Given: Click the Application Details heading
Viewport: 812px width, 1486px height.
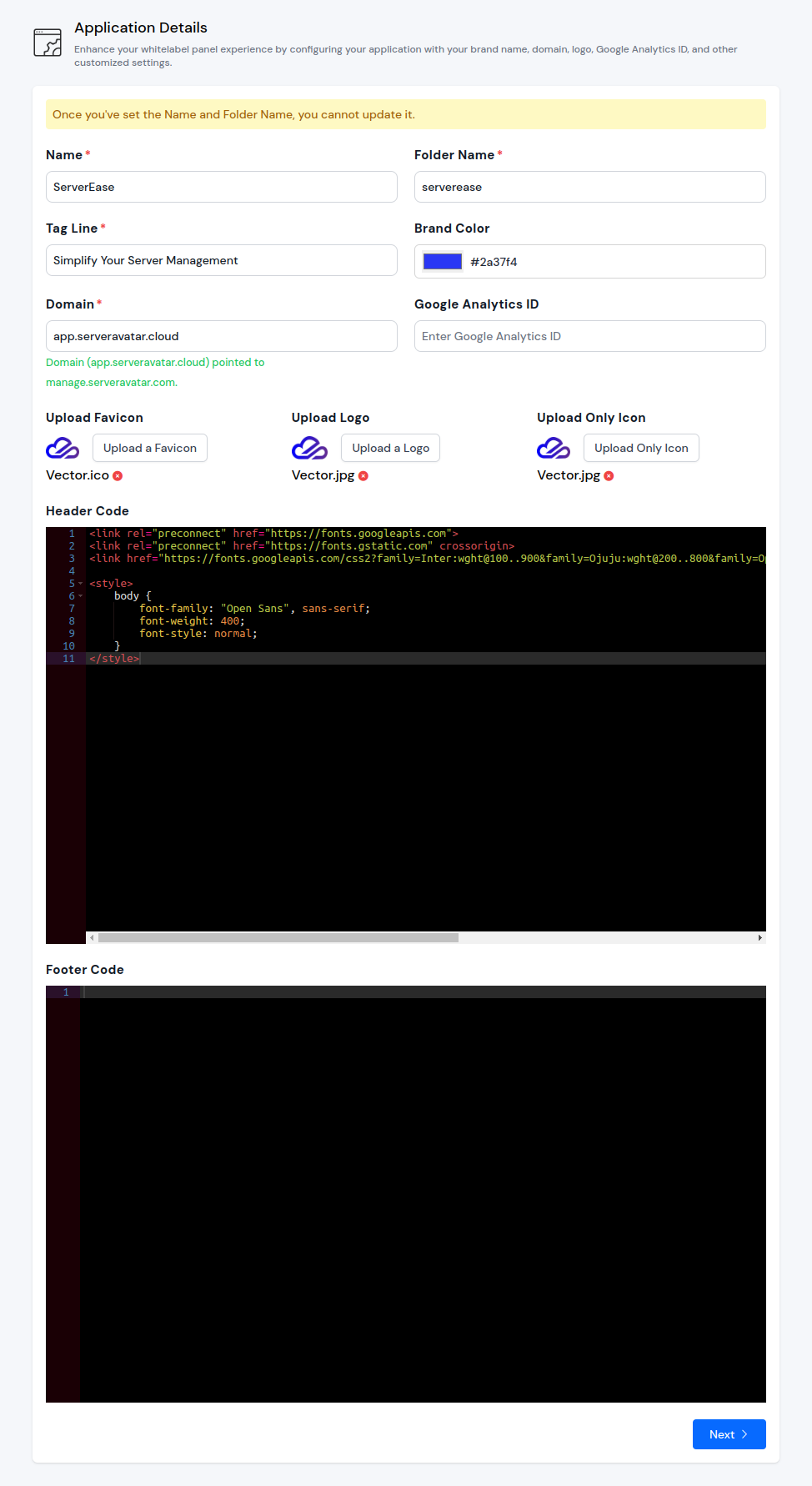Looking at the screenshot, I should 141,28.
